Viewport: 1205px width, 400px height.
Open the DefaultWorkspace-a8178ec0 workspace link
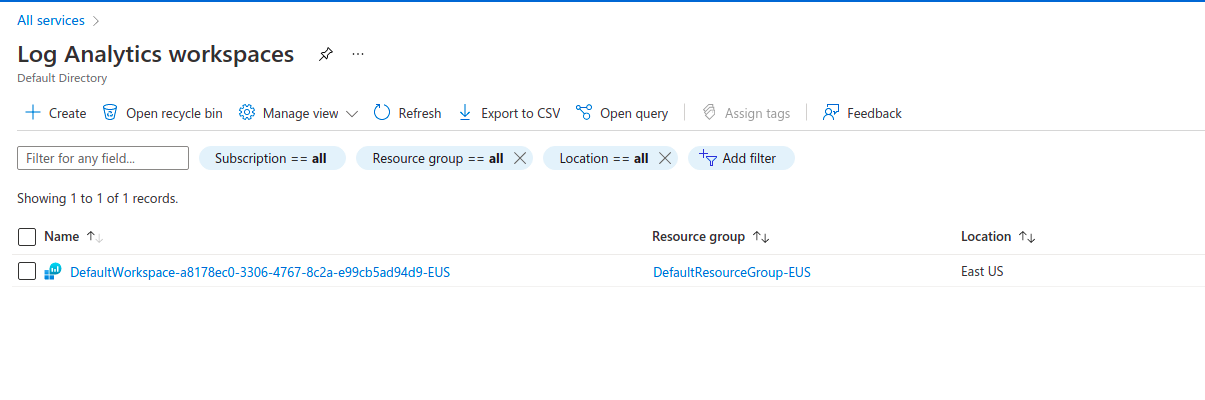pyautogui.click(x=260, y=272)
